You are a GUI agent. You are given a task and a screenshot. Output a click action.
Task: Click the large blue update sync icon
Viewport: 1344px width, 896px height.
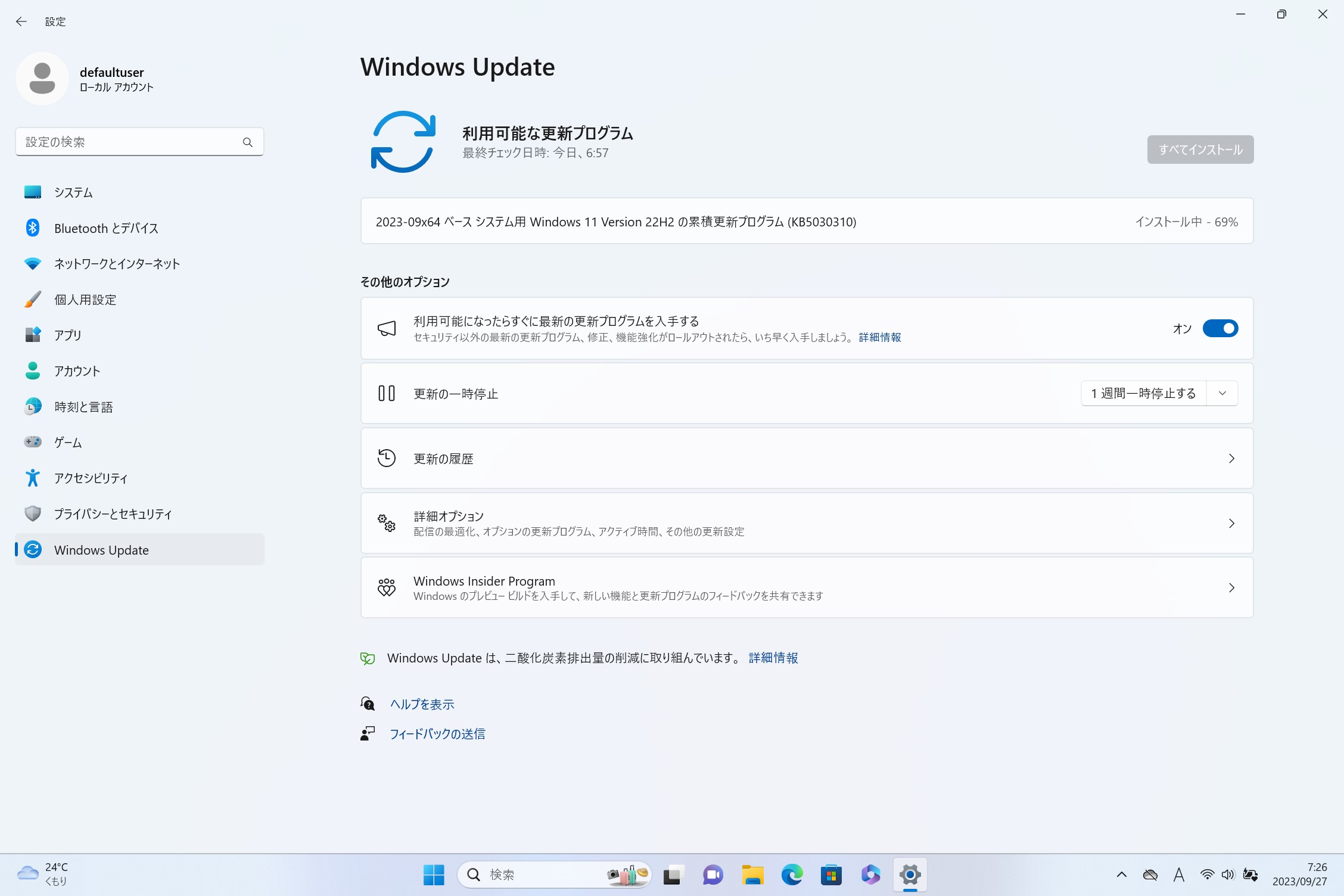click(x=403, y=142)
